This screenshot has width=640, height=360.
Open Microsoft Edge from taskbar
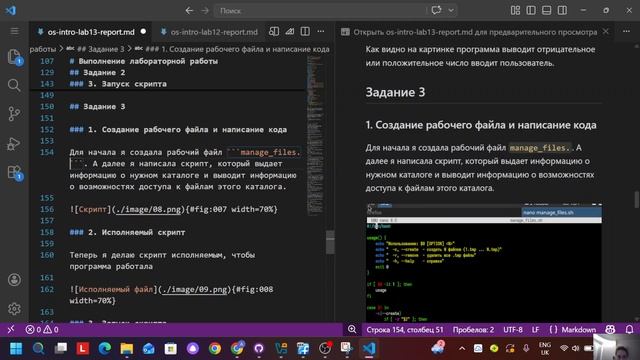[104, 349]
